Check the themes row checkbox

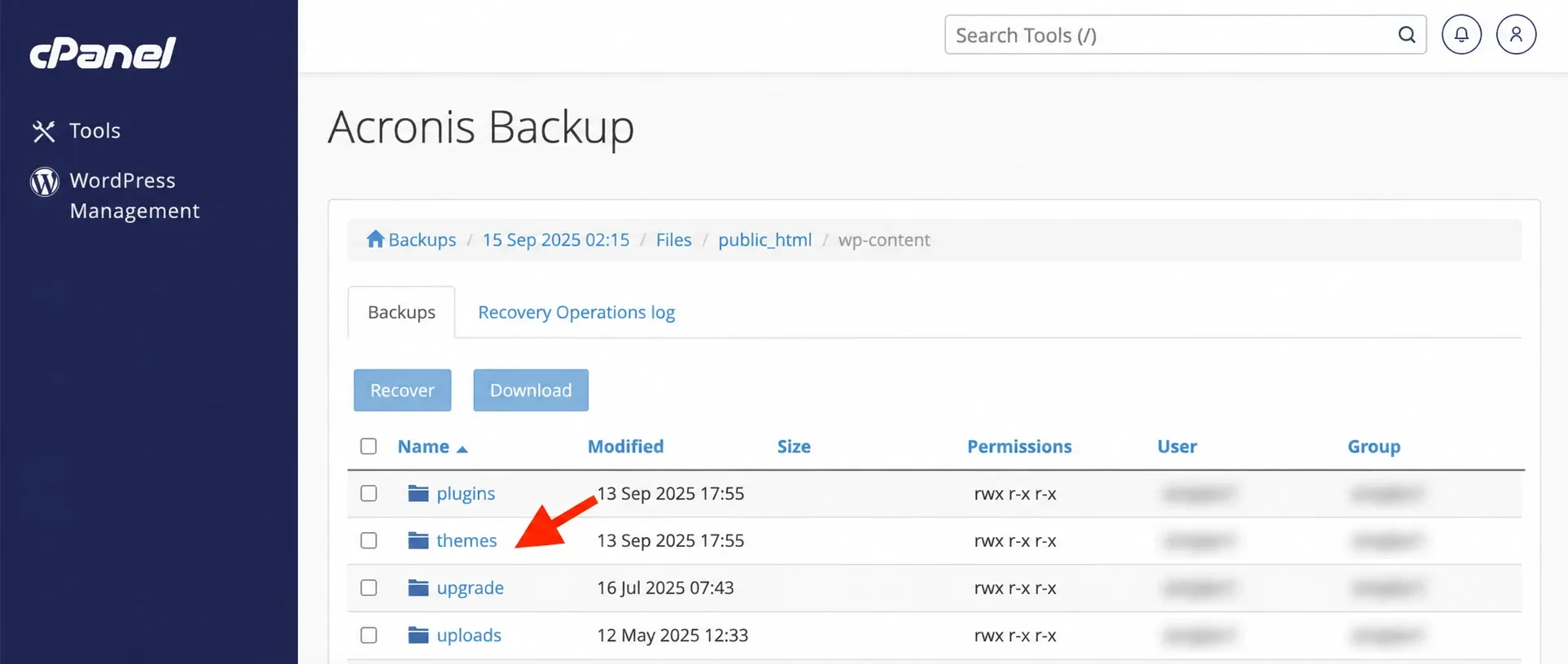(x=369, y=540)
